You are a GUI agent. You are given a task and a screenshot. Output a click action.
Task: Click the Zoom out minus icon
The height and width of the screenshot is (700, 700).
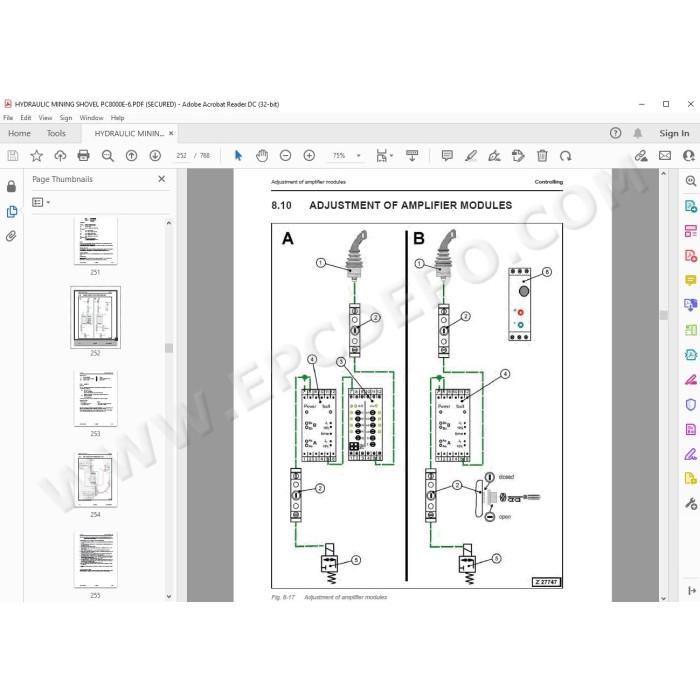click(x=285, y=155)
